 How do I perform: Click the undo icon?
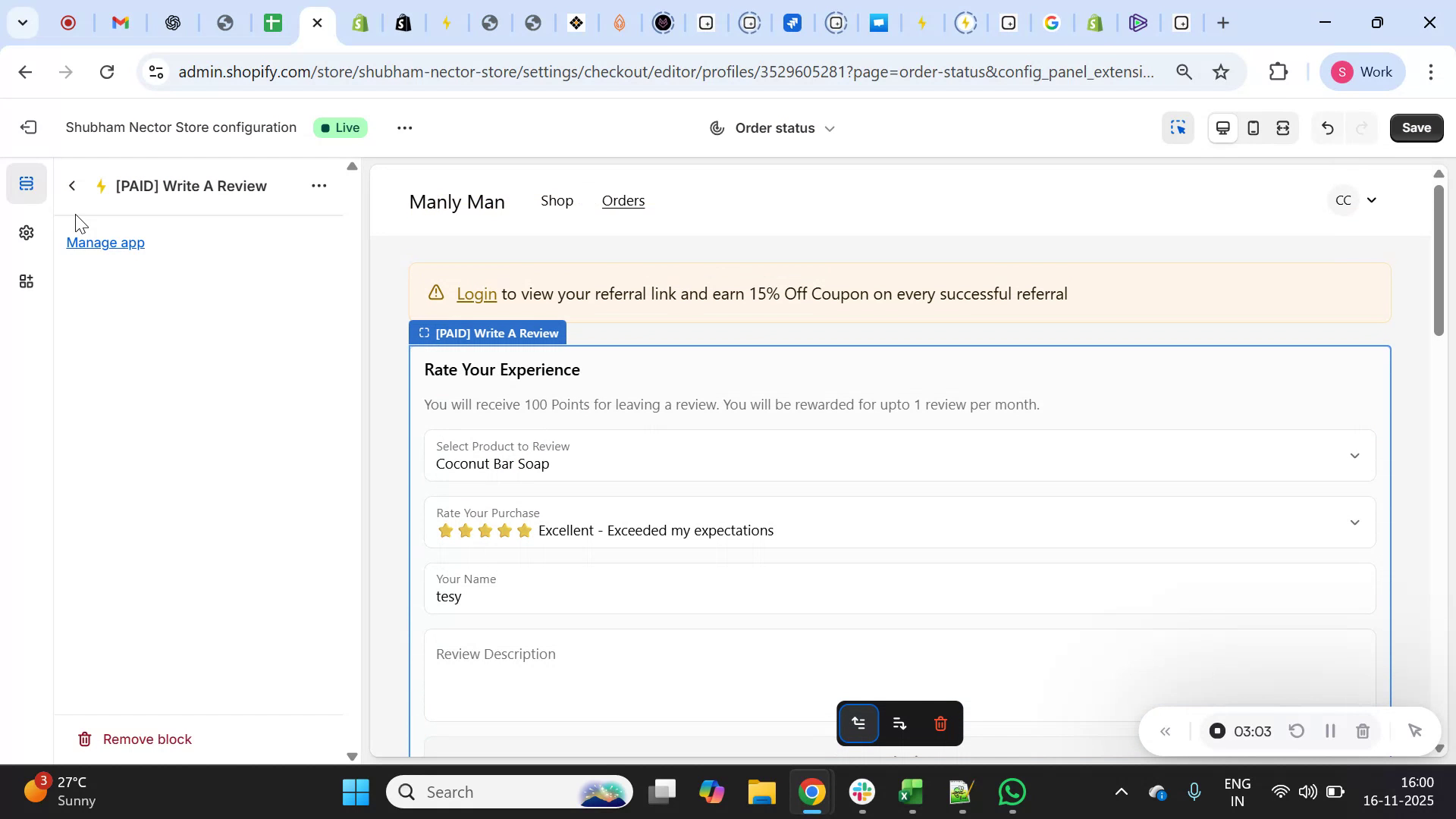click(1327, 127)
